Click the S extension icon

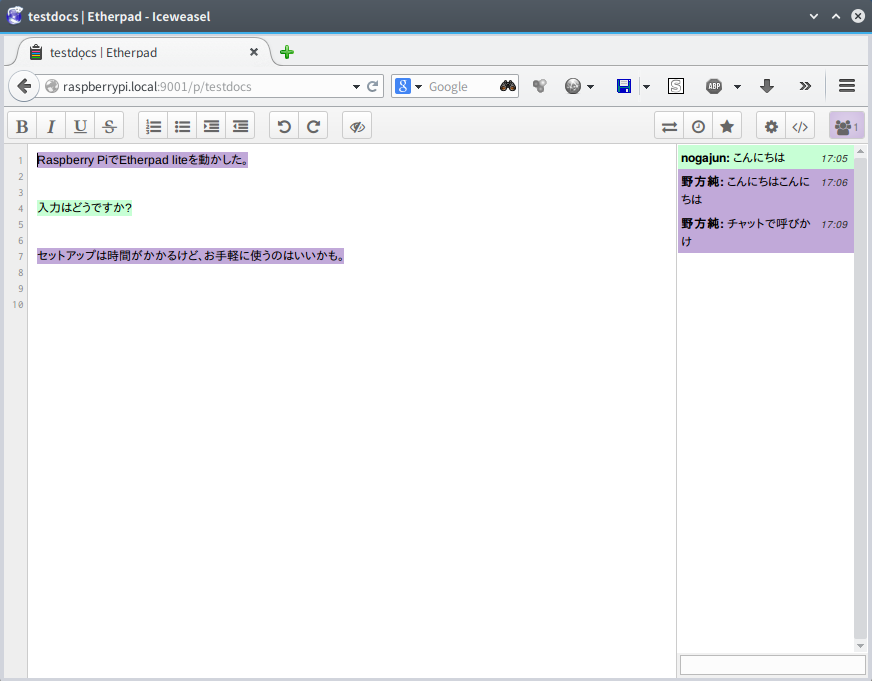[x=676, y=86]
